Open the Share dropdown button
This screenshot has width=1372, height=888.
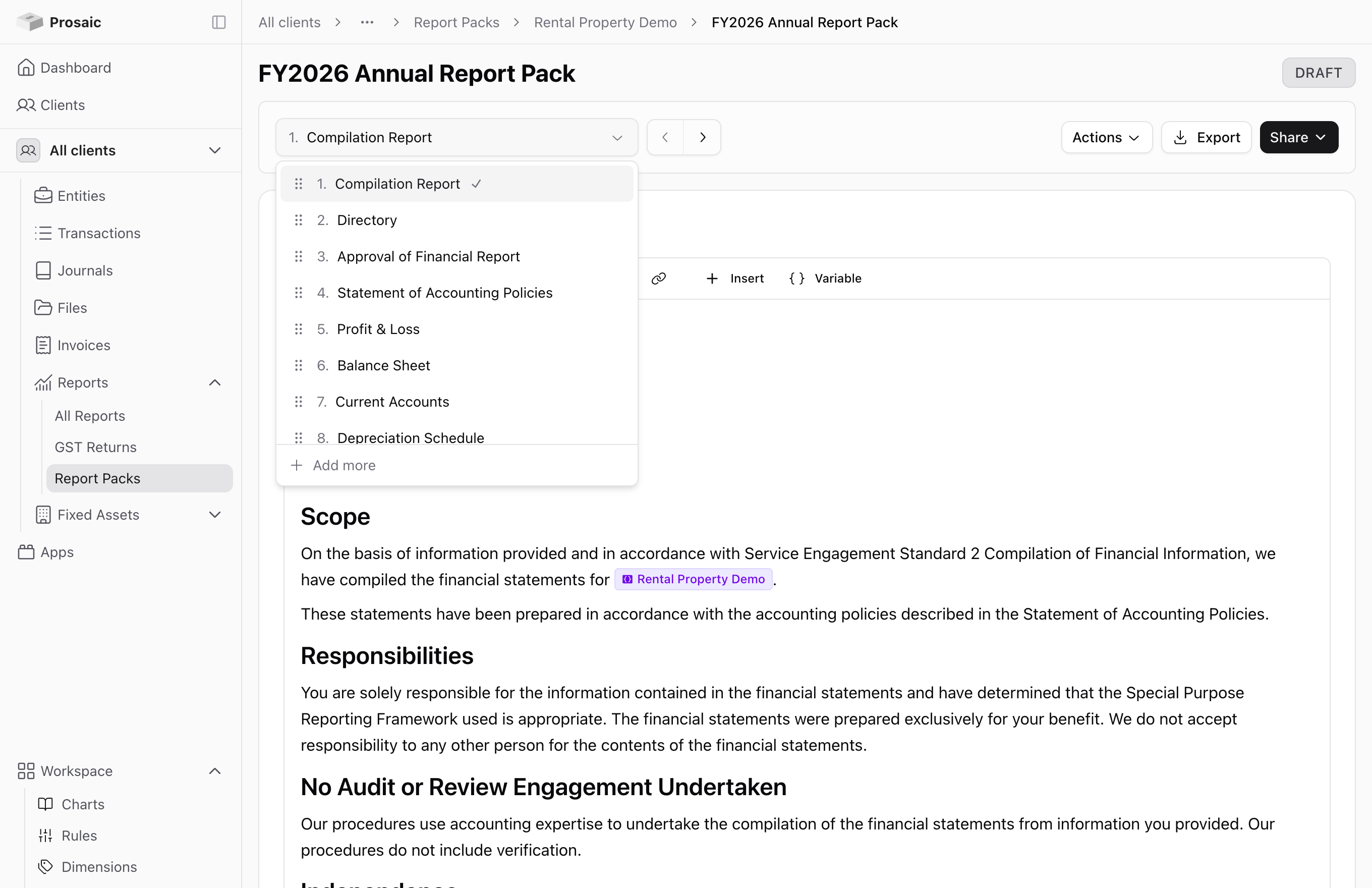[1298, 137]
